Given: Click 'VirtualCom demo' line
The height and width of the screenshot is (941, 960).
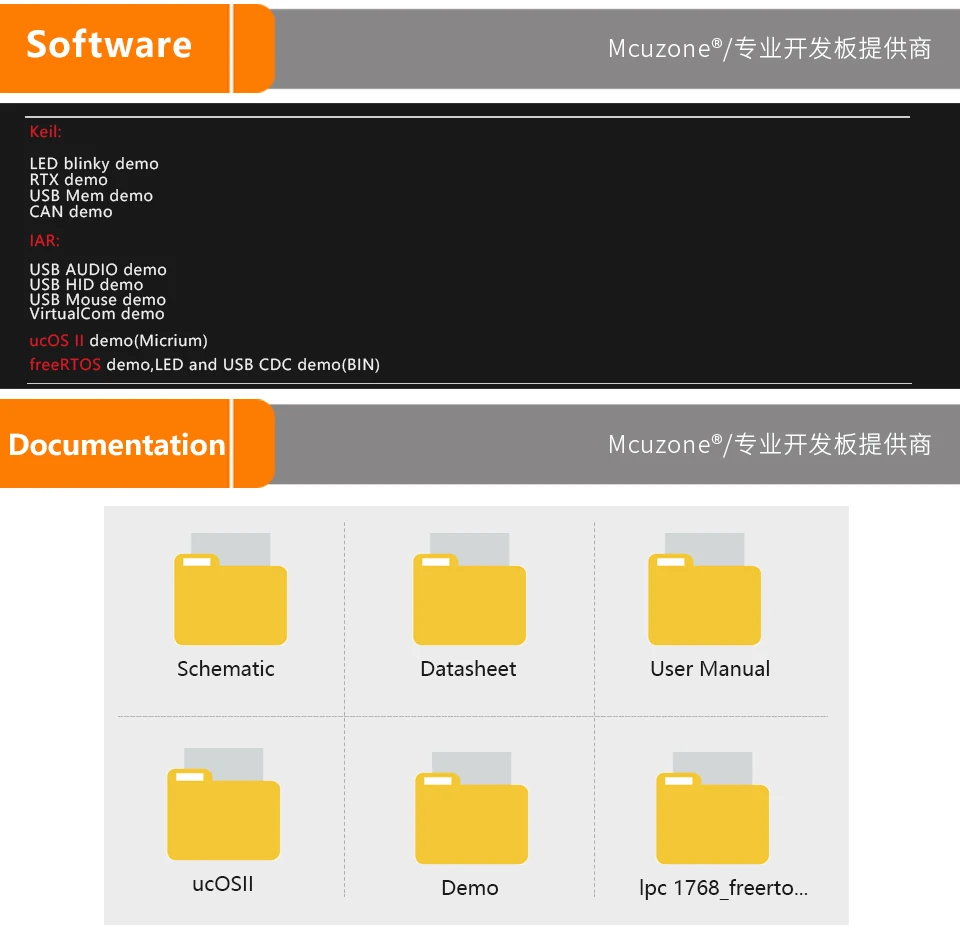Looking at the screenshot, I should pyautogui.click(x=97, y=313).
